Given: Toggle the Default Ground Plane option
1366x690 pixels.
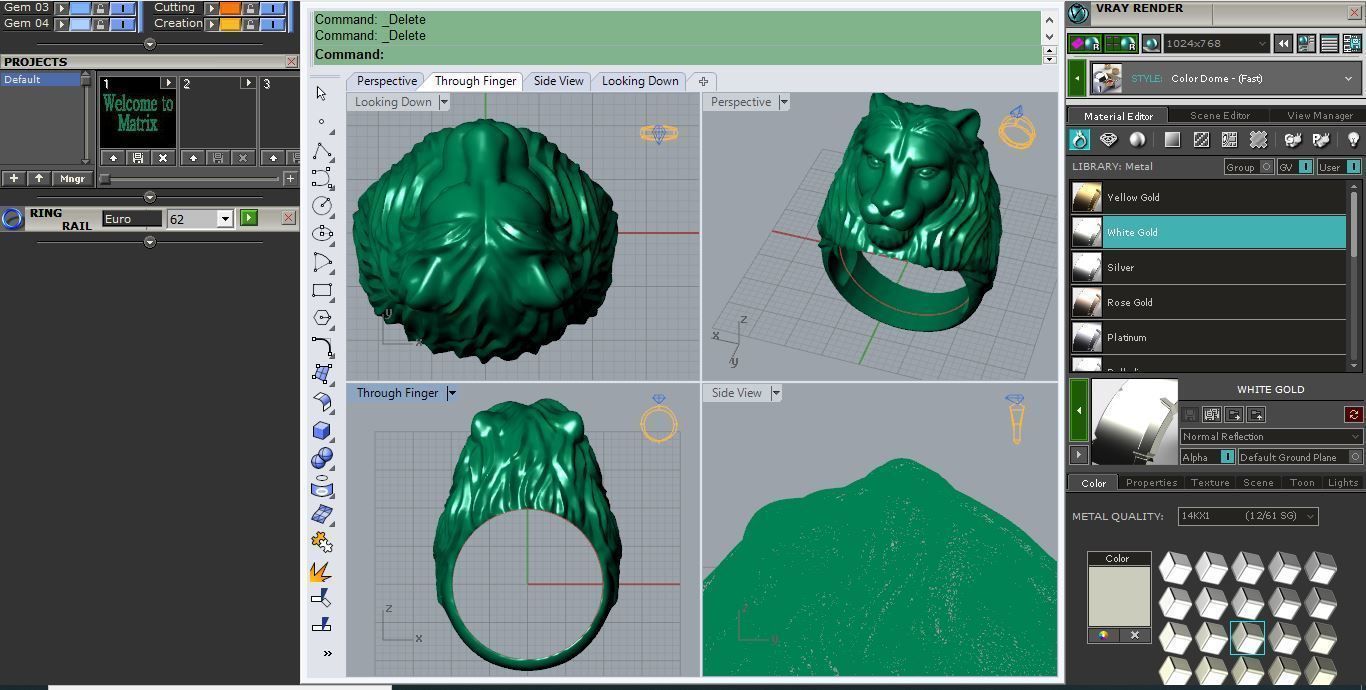Looking at the screenshot, I should 1355,457.
